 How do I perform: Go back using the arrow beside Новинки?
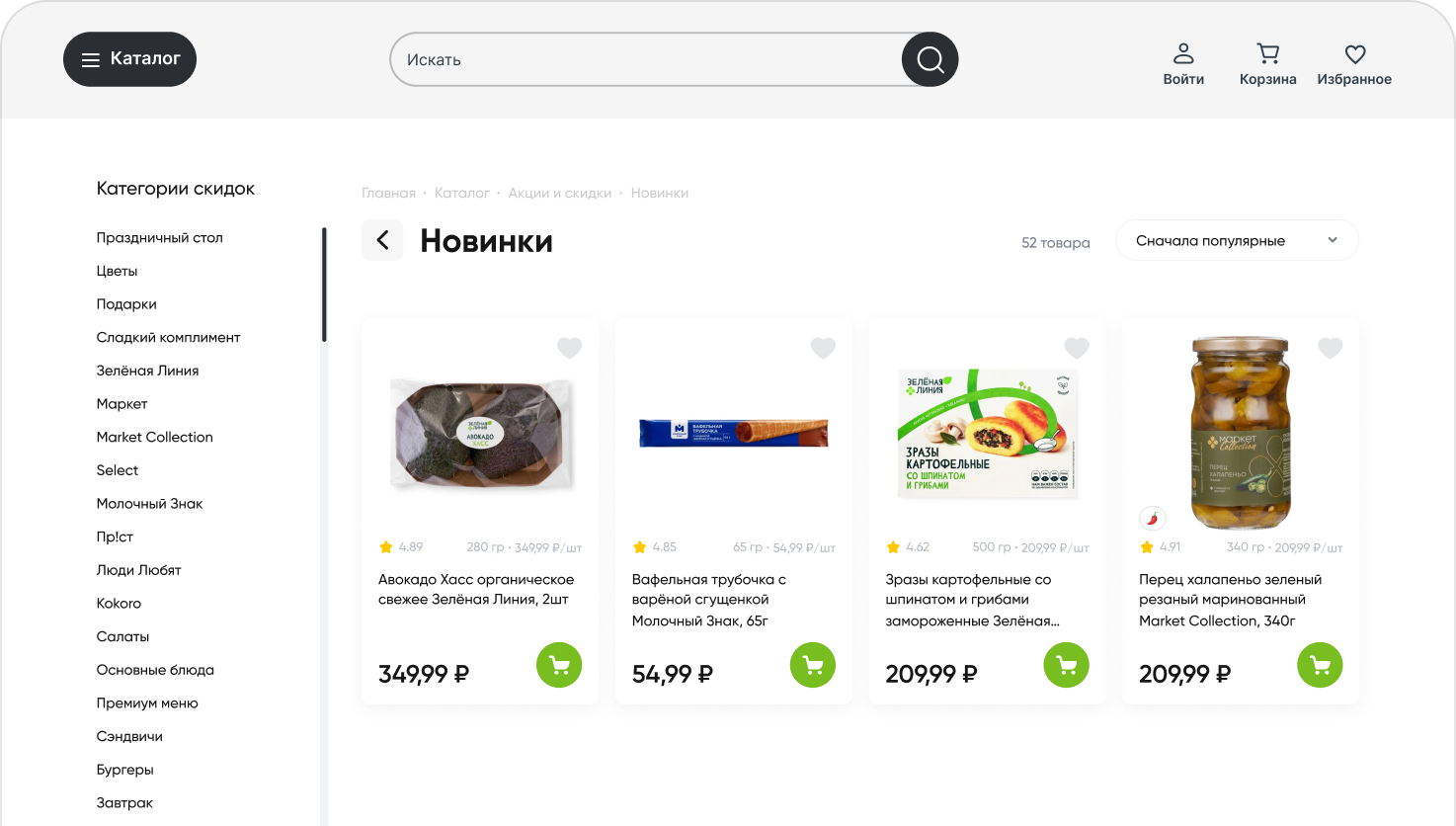[382, 240]
